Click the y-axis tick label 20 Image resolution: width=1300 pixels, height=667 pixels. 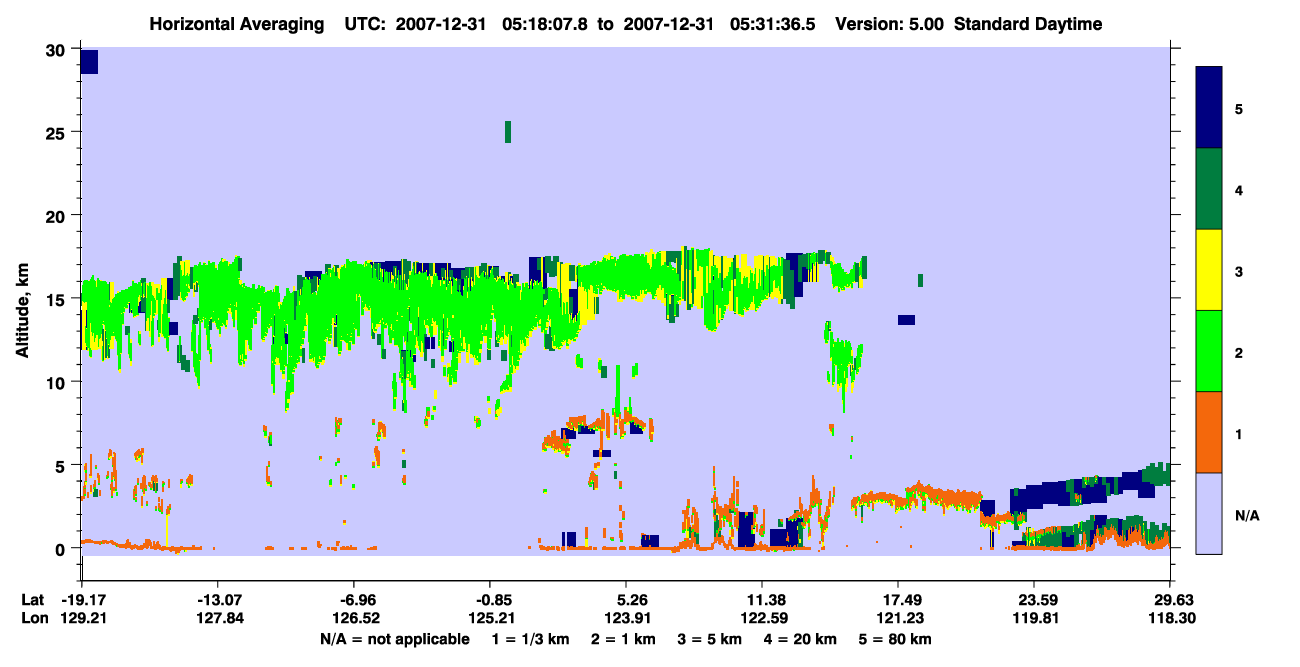[58, 216]
